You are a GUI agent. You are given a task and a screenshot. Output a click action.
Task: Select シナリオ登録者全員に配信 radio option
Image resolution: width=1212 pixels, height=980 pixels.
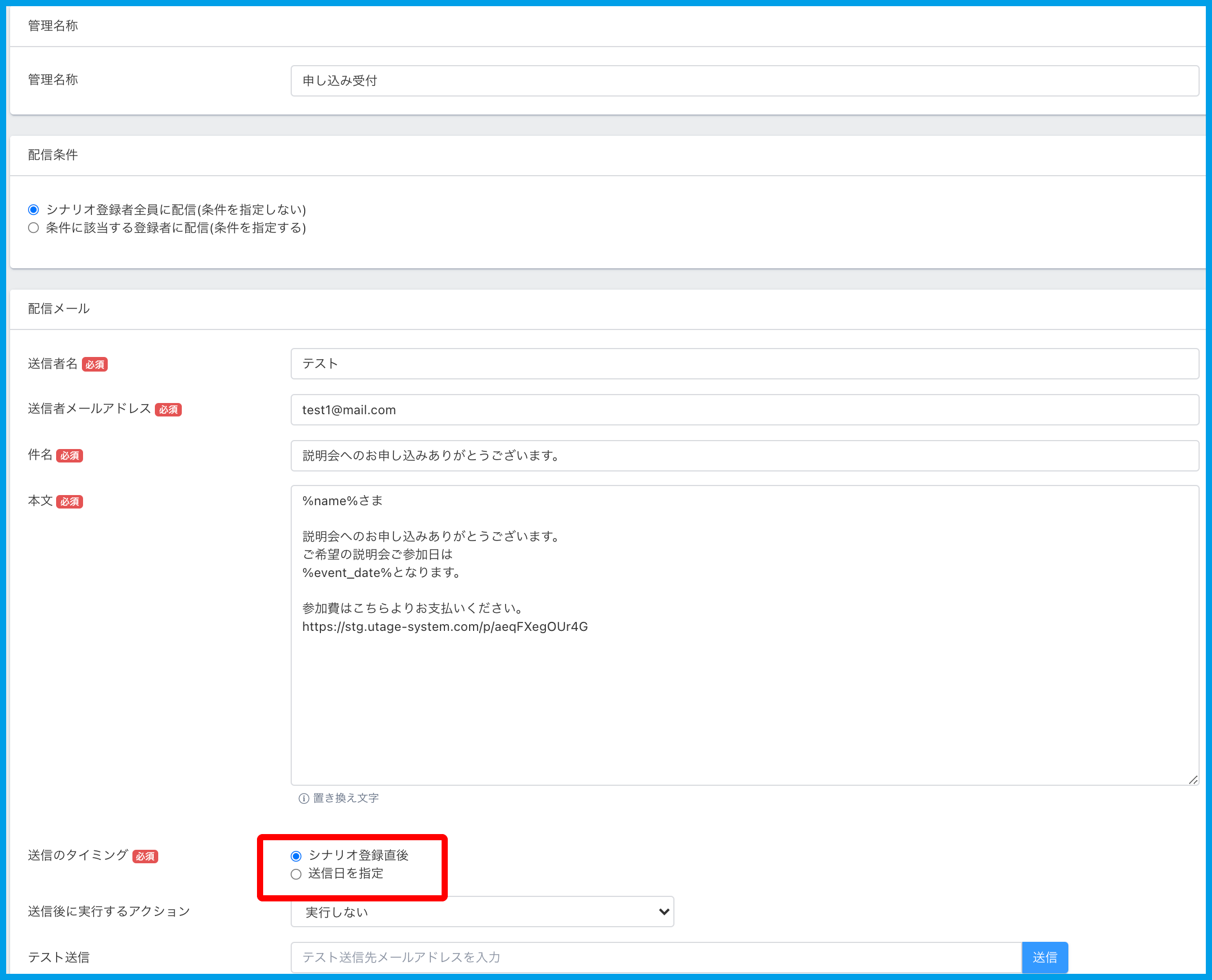click(34, 210)
